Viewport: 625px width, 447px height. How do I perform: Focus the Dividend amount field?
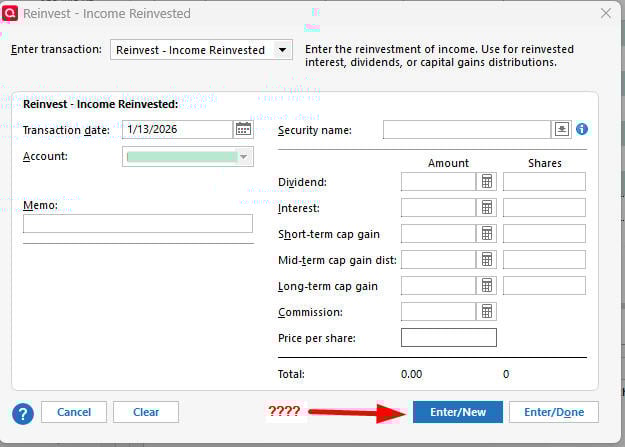[438, 181]
